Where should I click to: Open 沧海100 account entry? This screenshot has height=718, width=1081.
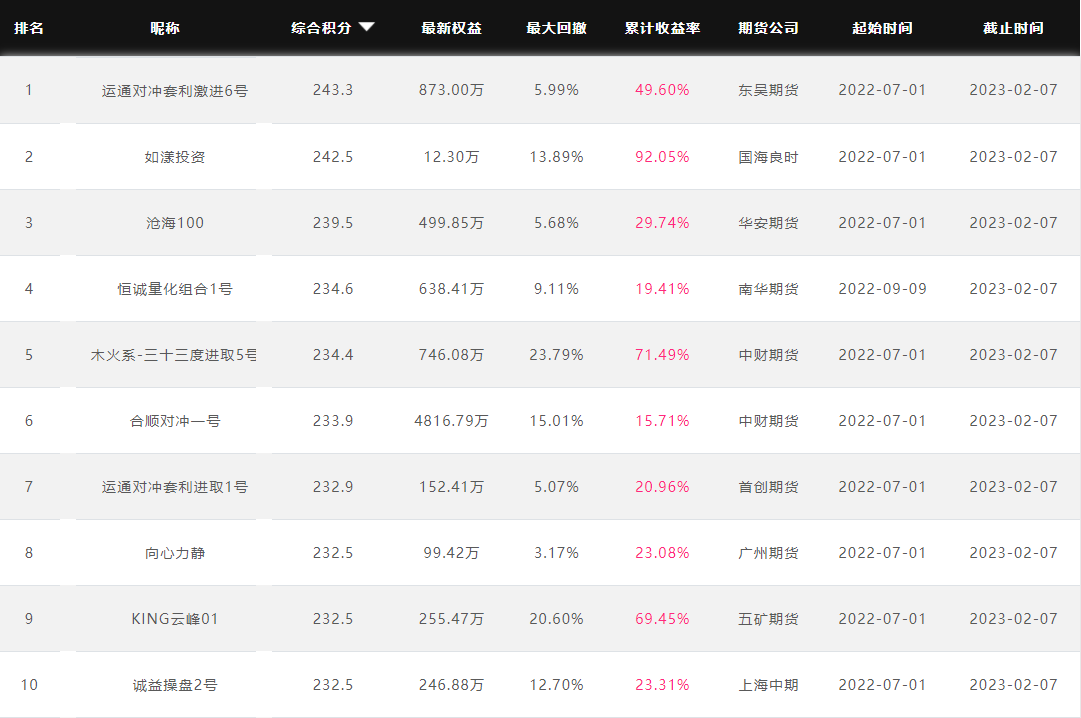[x=174, y=223]
